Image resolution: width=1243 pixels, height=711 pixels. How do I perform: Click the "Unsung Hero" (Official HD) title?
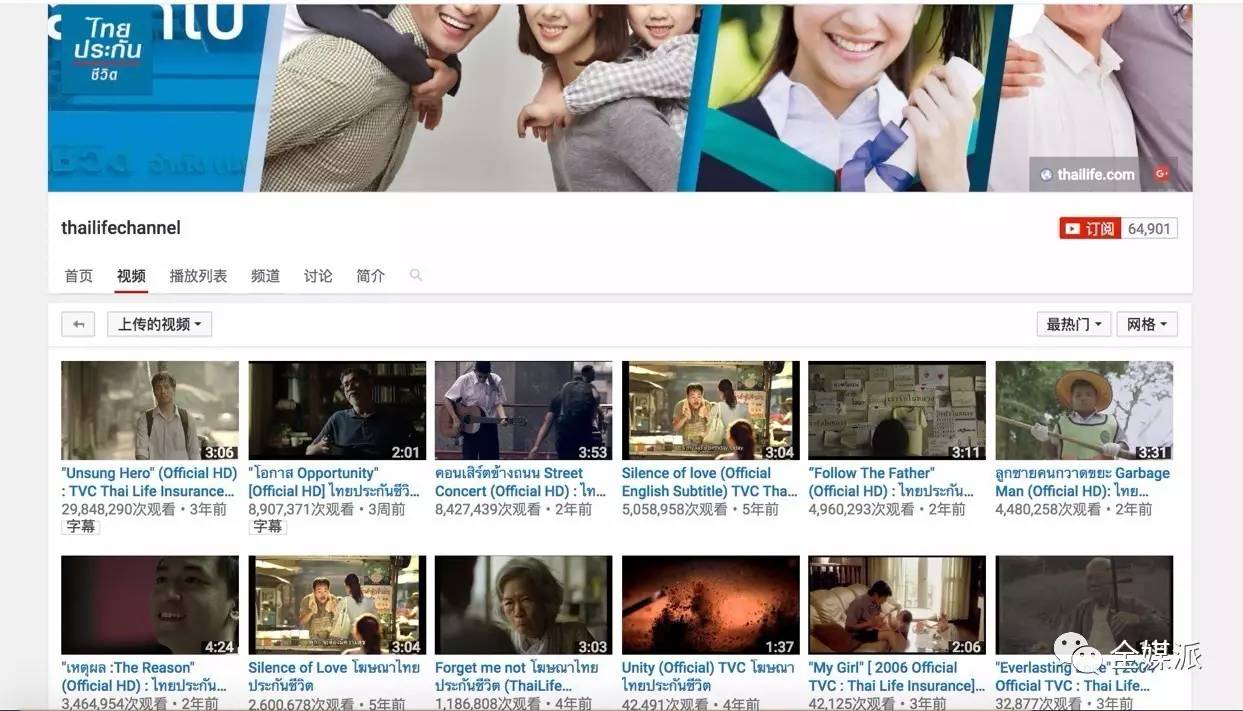pyautogui.click(x=149, y=482)
